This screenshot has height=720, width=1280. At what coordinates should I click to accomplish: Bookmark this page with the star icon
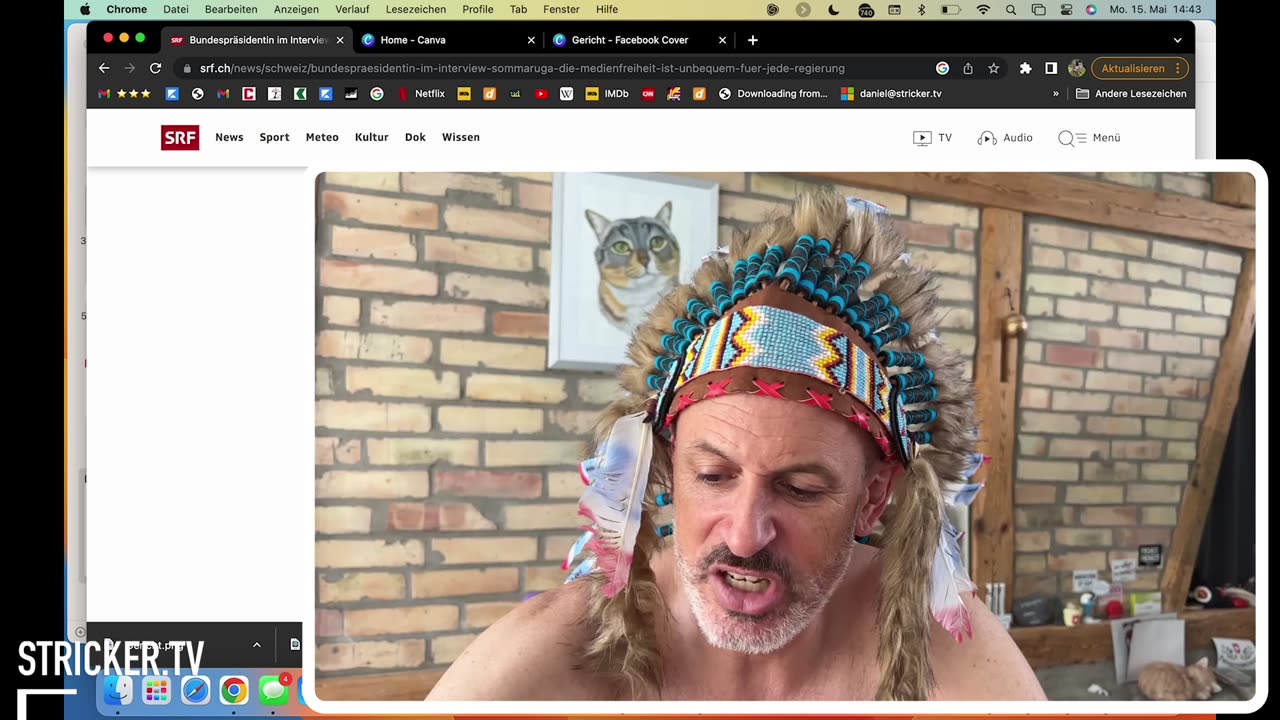(x=994, y=68)
